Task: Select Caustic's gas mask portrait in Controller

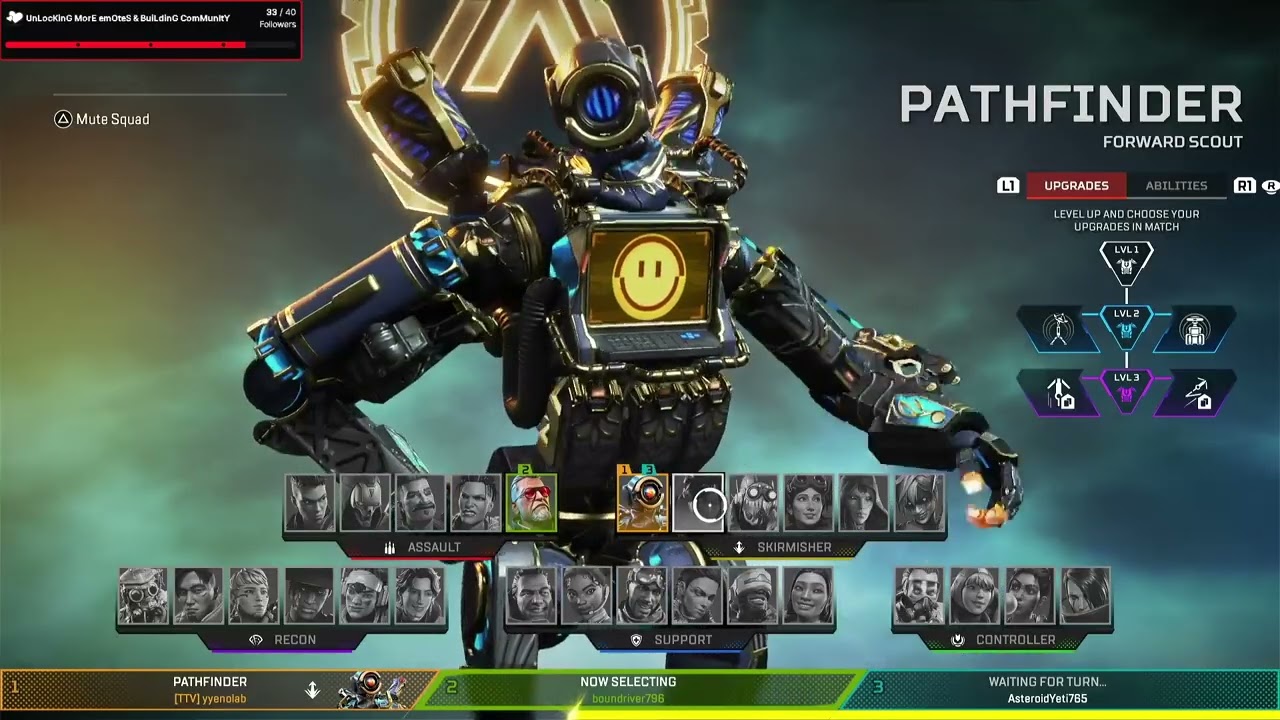Action: tap(919, 596)
